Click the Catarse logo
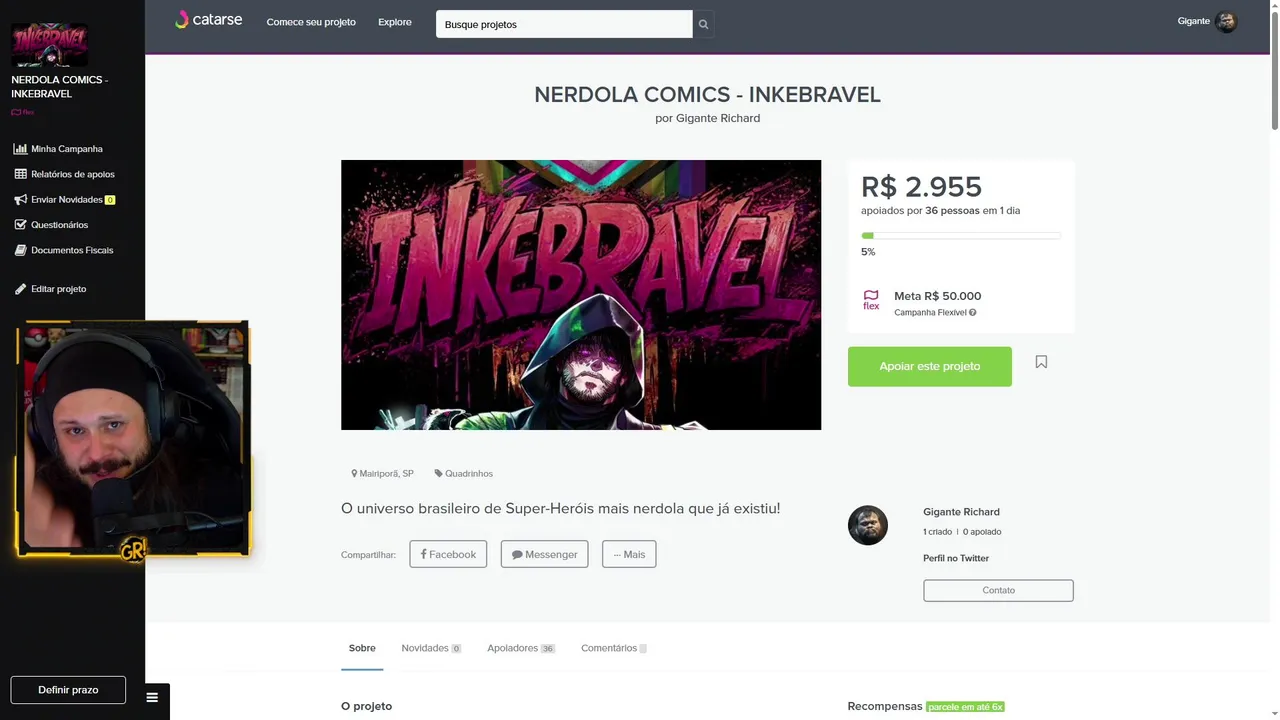Screen dimensions: 1280x720 (x=208, y=20)
